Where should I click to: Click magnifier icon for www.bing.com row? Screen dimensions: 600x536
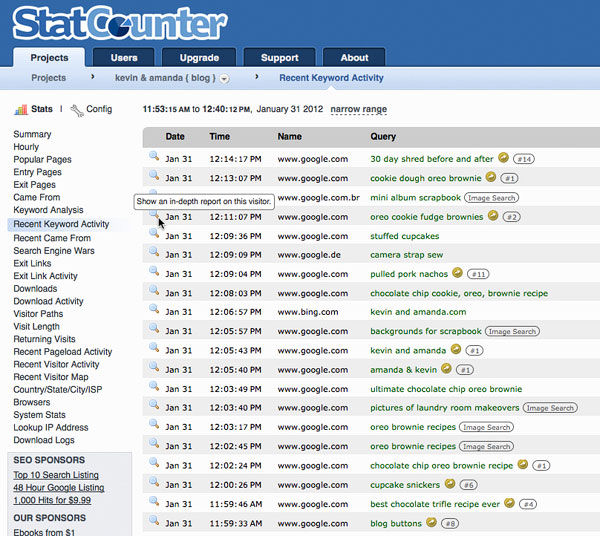(154, 309)
